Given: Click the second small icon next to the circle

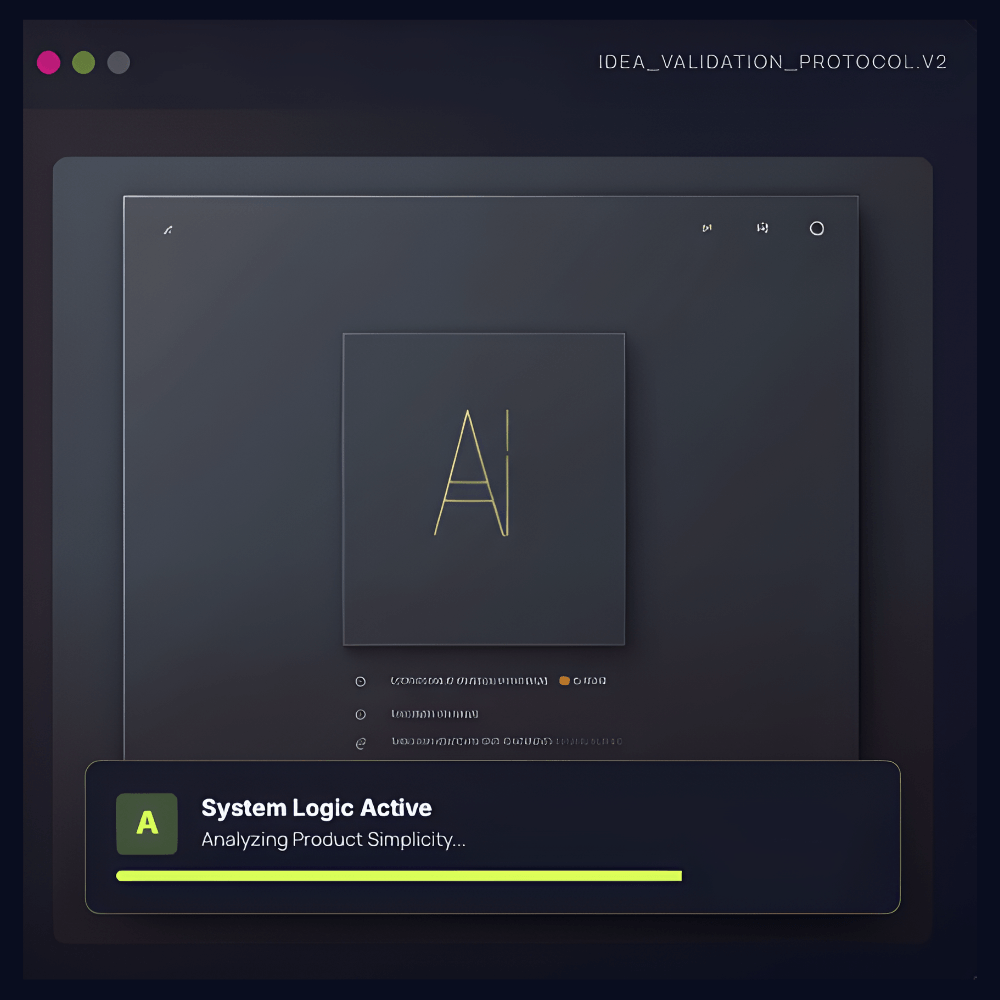Looking at the screenshot, I should coord(762,228).
